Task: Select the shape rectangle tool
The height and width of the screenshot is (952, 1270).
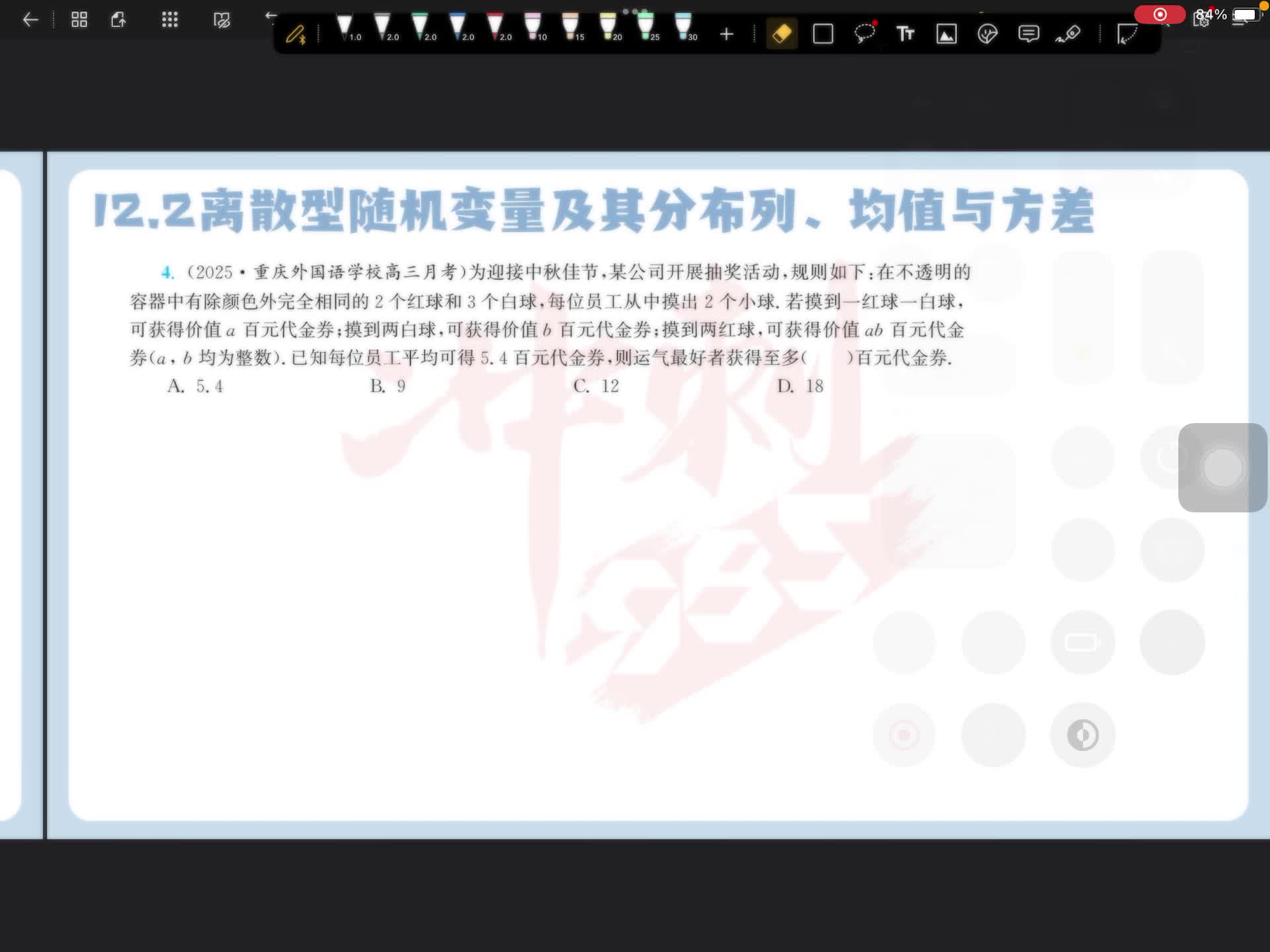Action: click(x=823, y=34)
